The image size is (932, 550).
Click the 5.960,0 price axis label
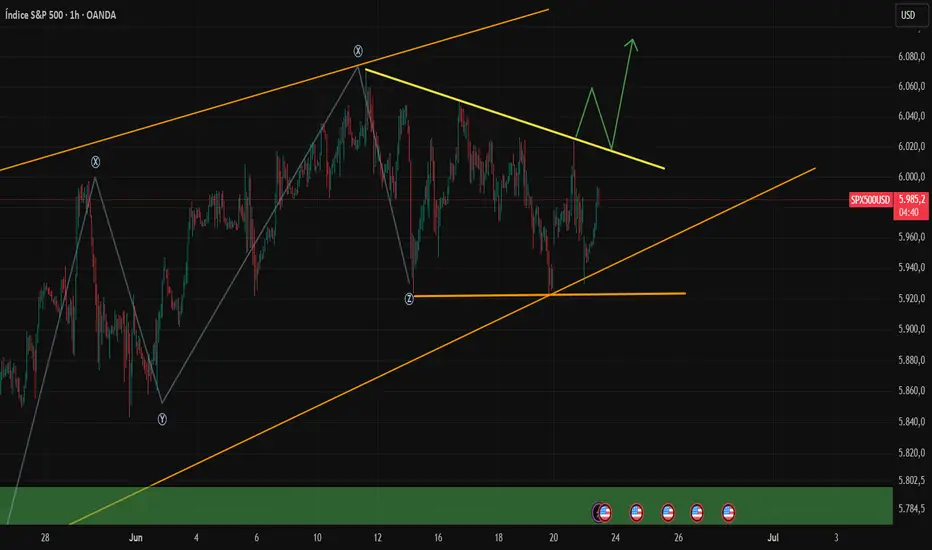[x=911, y=237]
